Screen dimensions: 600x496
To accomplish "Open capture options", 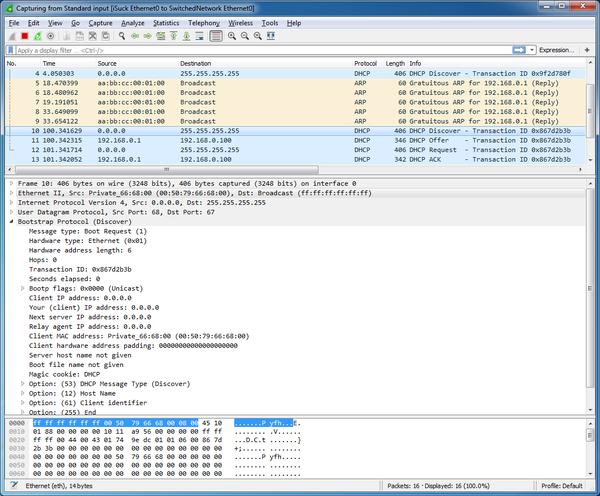I will 52,35.
